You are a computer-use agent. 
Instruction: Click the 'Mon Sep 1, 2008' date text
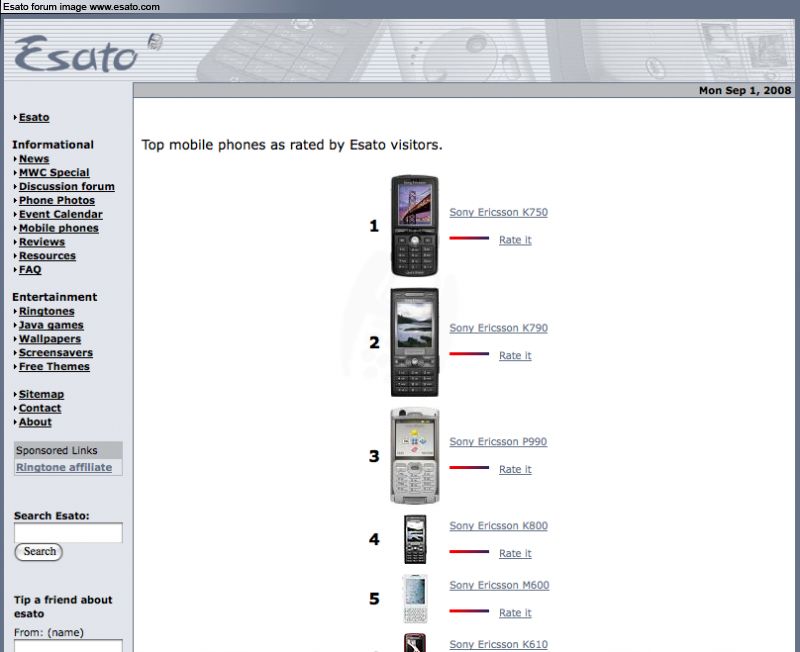[x=744, y=90]
